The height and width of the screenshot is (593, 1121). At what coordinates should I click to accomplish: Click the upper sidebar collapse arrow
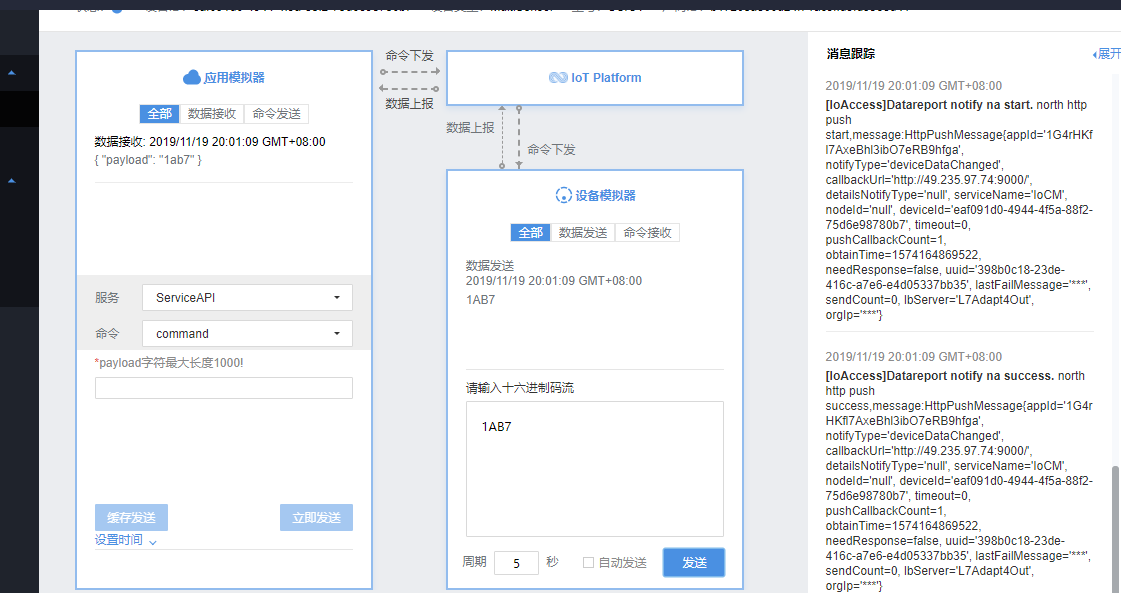pos(12,73)
